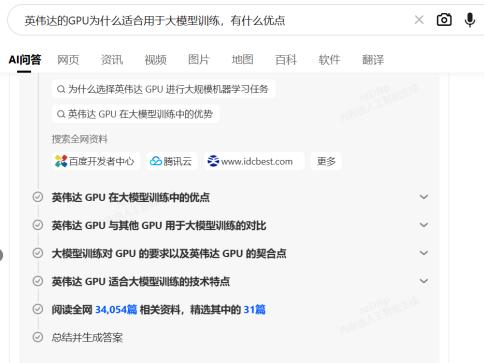Switch to the 视频 tab
This screenshot has height=363, width=485.
point(155,60)
